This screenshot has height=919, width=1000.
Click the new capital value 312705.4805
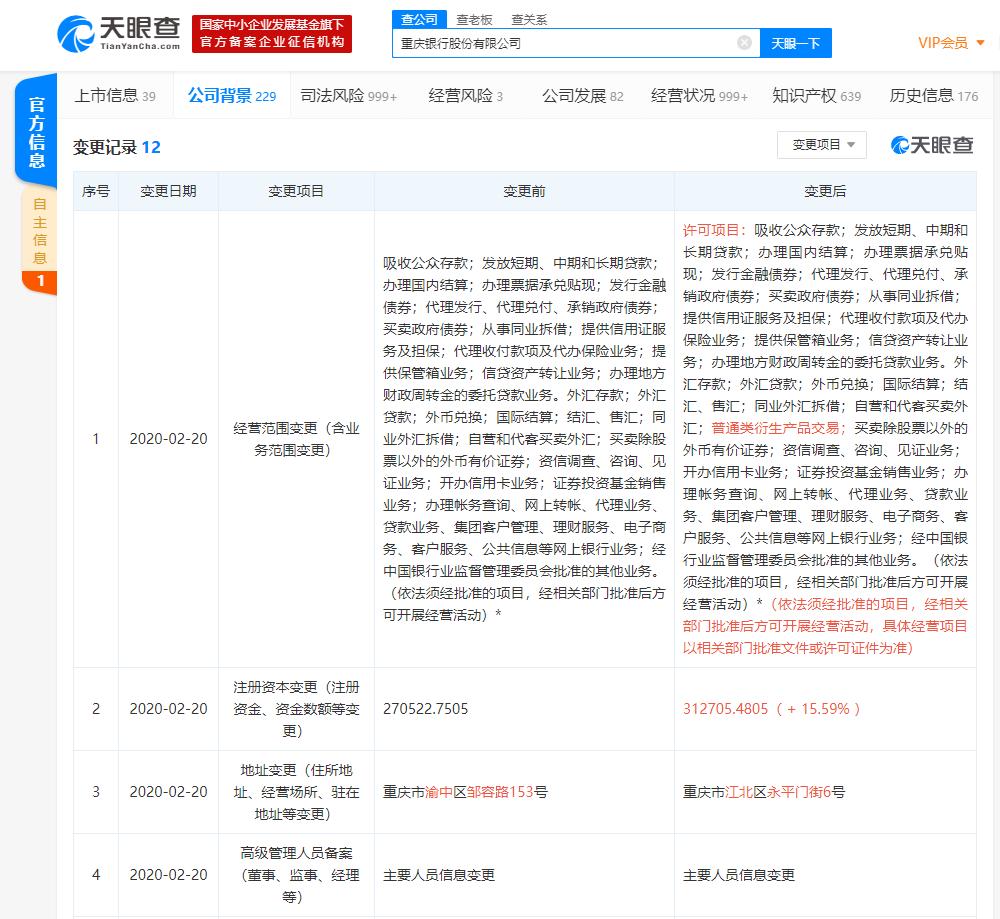pos(726,709)
